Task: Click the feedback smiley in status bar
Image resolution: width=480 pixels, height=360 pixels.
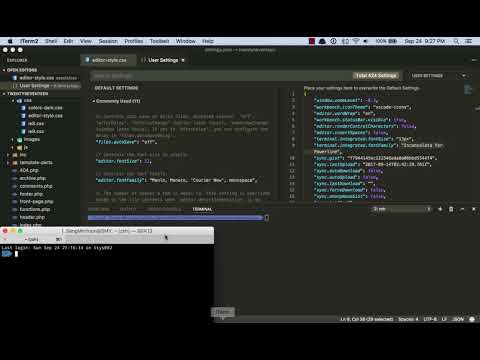Action: tap(472, 319)
